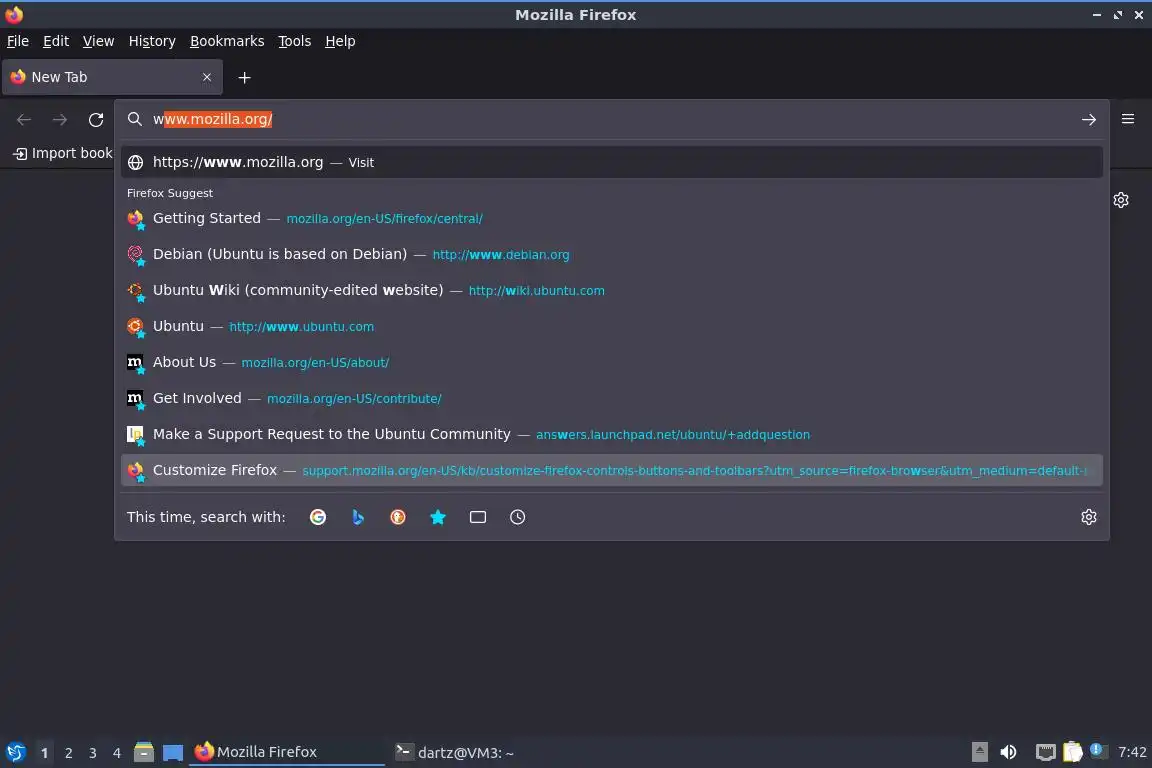Open the Debian suggestion row

(x=611, y=254)
